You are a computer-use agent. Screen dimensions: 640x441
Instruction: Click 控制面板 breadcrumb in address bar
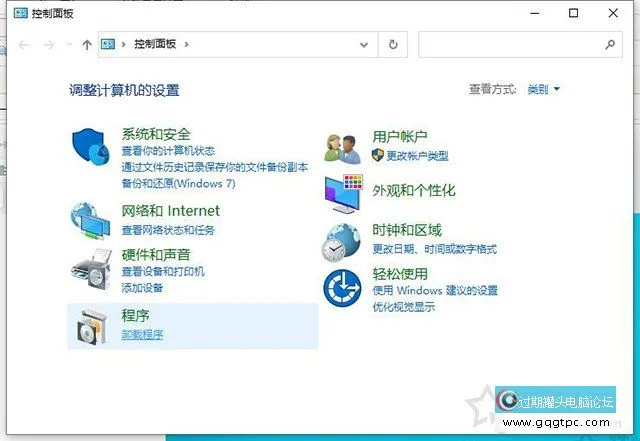point(155,44)
